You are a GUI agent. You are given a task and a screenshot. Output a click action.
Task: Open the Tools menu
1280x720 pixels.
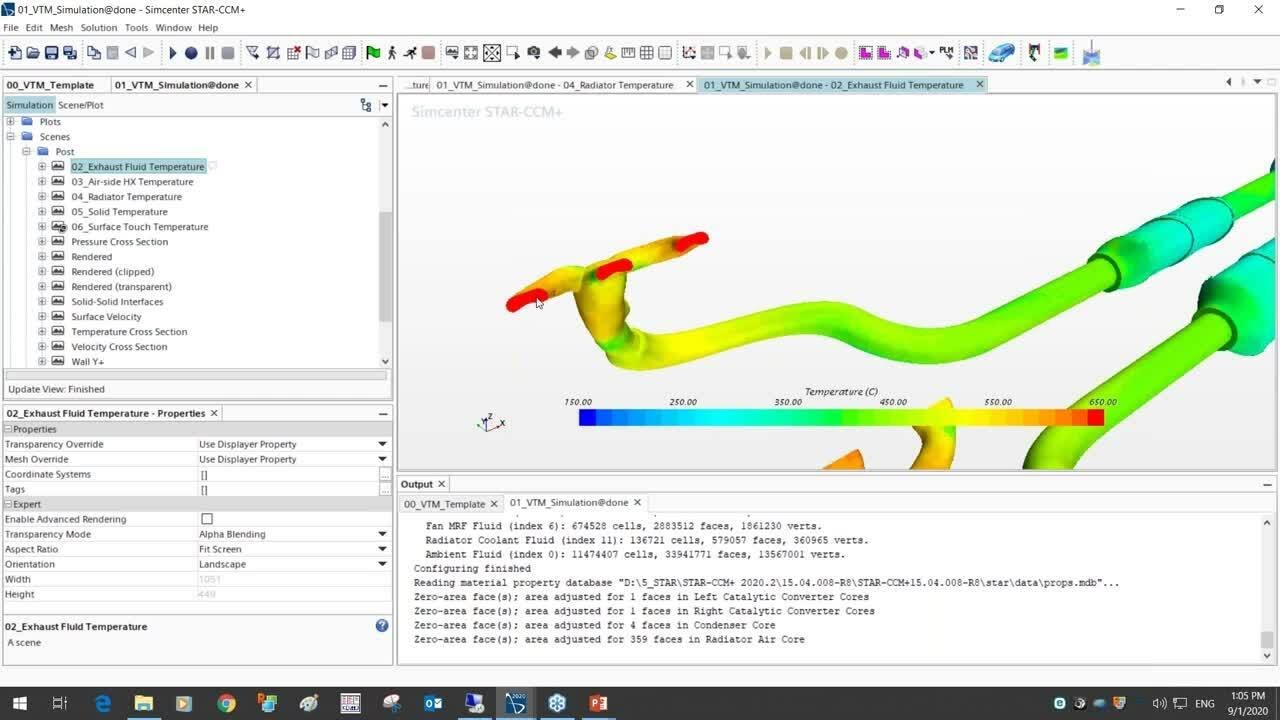[x=136, y=28]
